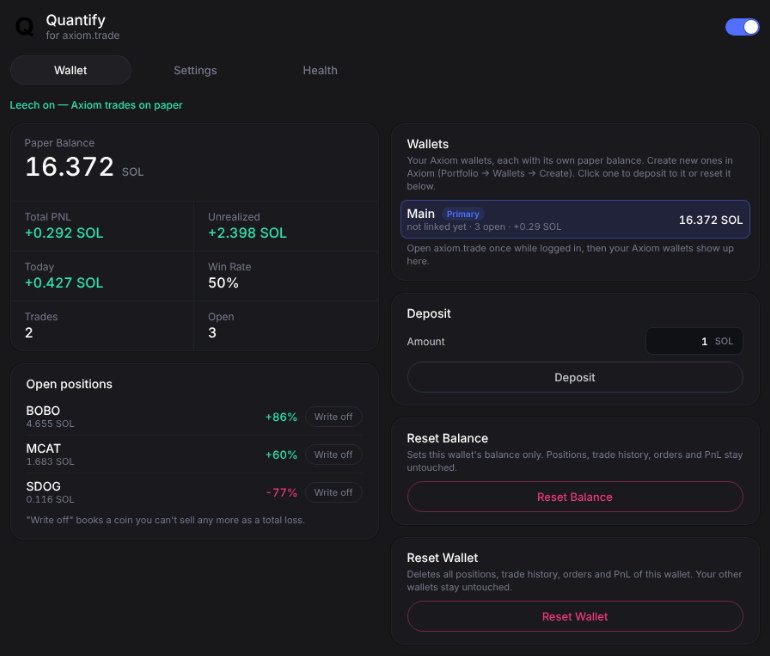Click the SDOG position name
The image size is (770, 656).
tap(43, 486)
